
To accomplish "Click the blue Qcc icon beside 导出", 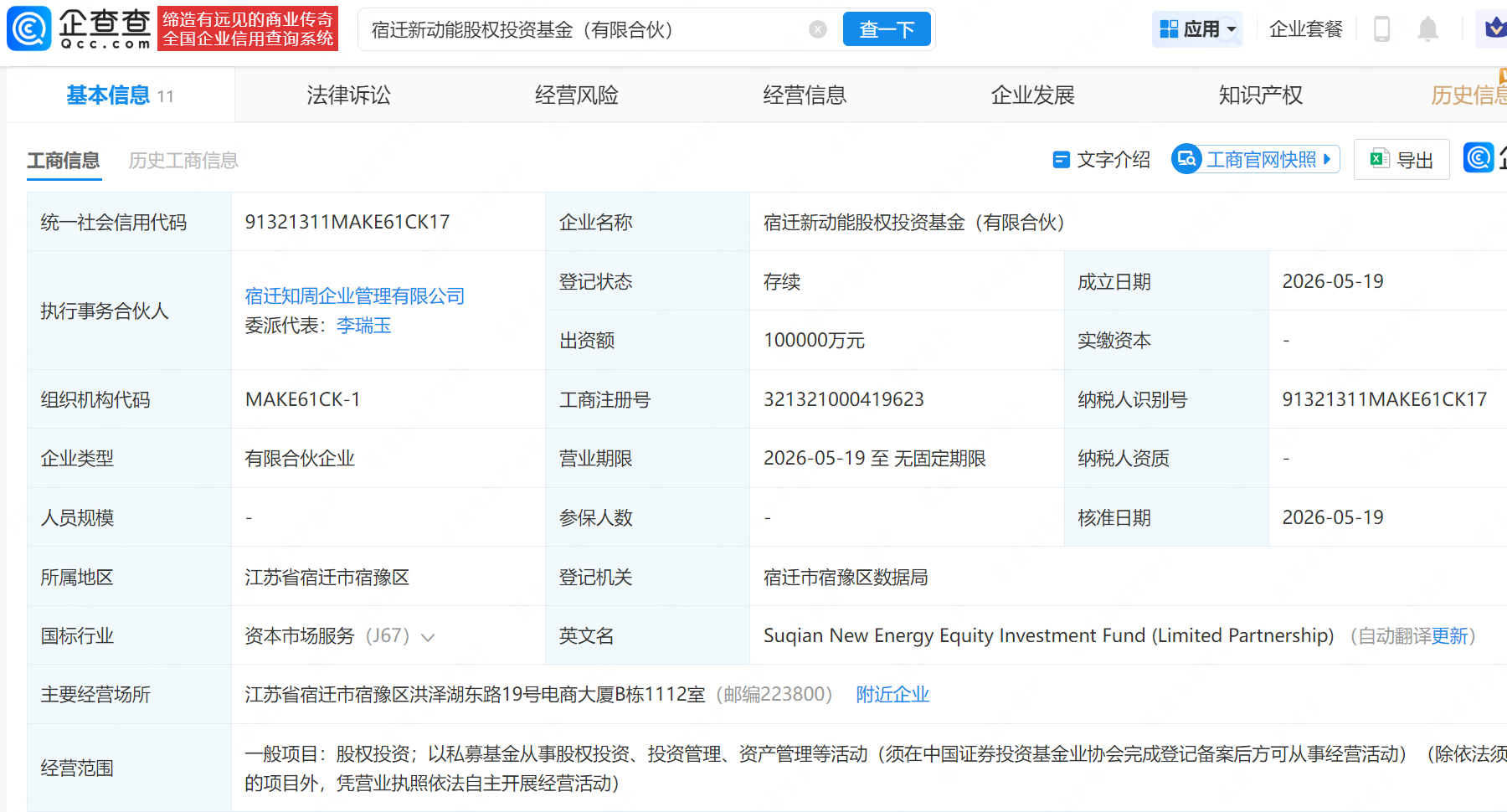I will (x=1478, y=157).
